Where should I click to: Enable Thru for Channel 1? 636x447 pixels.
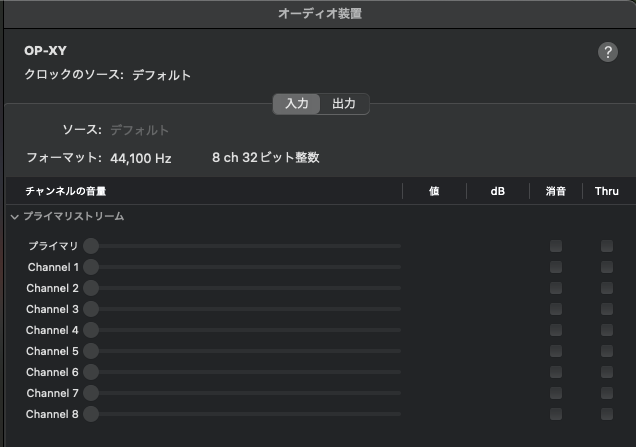[607, 267]
